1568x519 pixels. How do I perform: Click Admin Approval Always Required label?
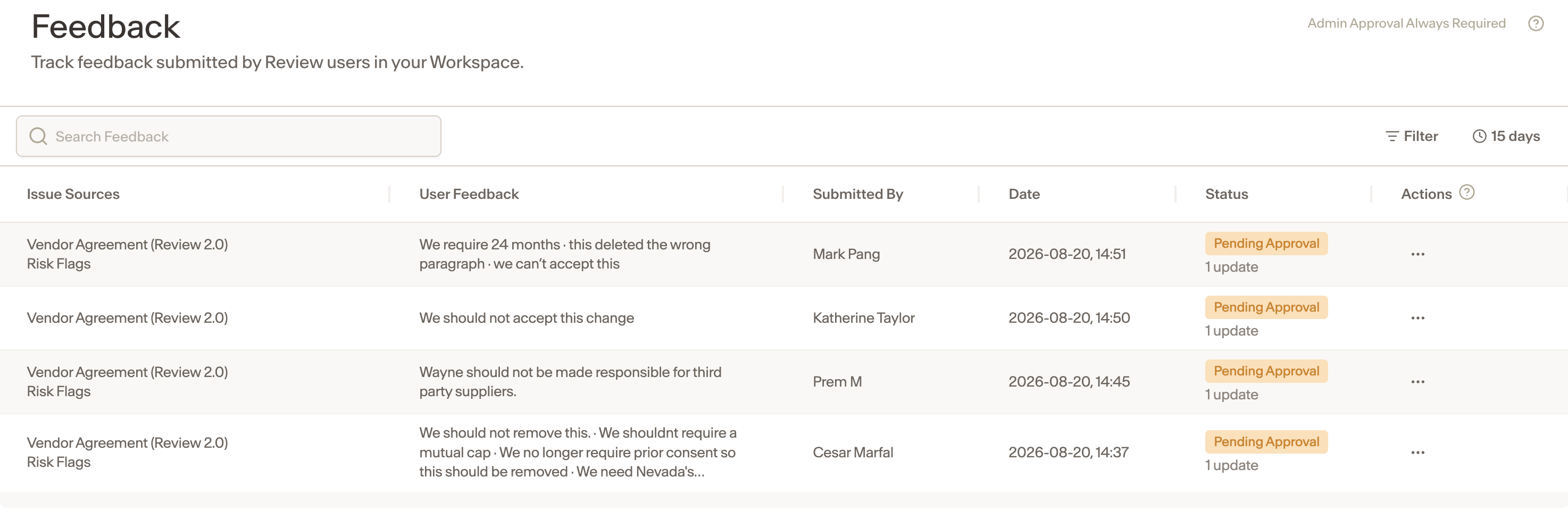1406,23
